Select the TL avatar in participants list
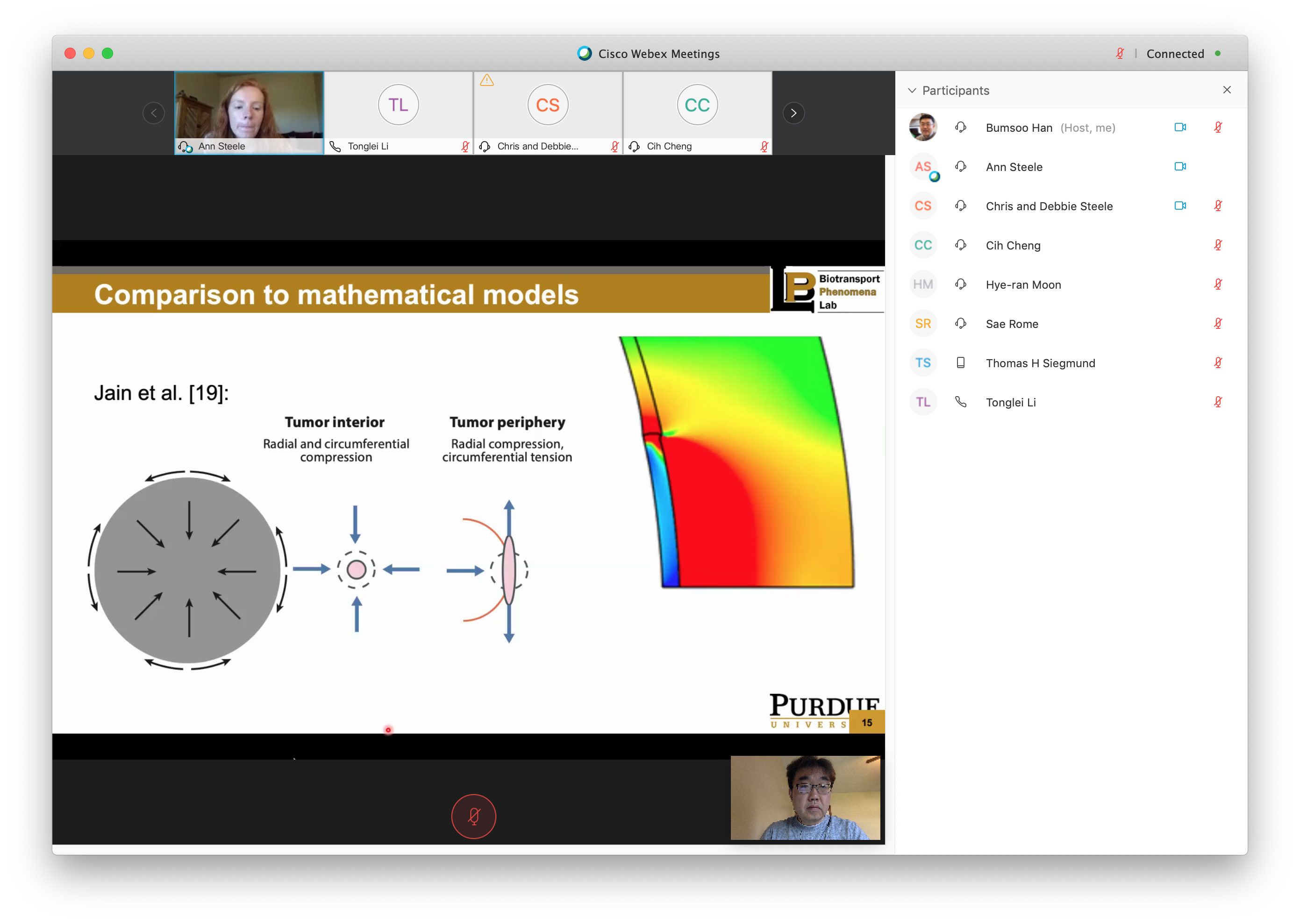Screen dimensions: 1300x924 pyautogui.click(x=922, y=402)
